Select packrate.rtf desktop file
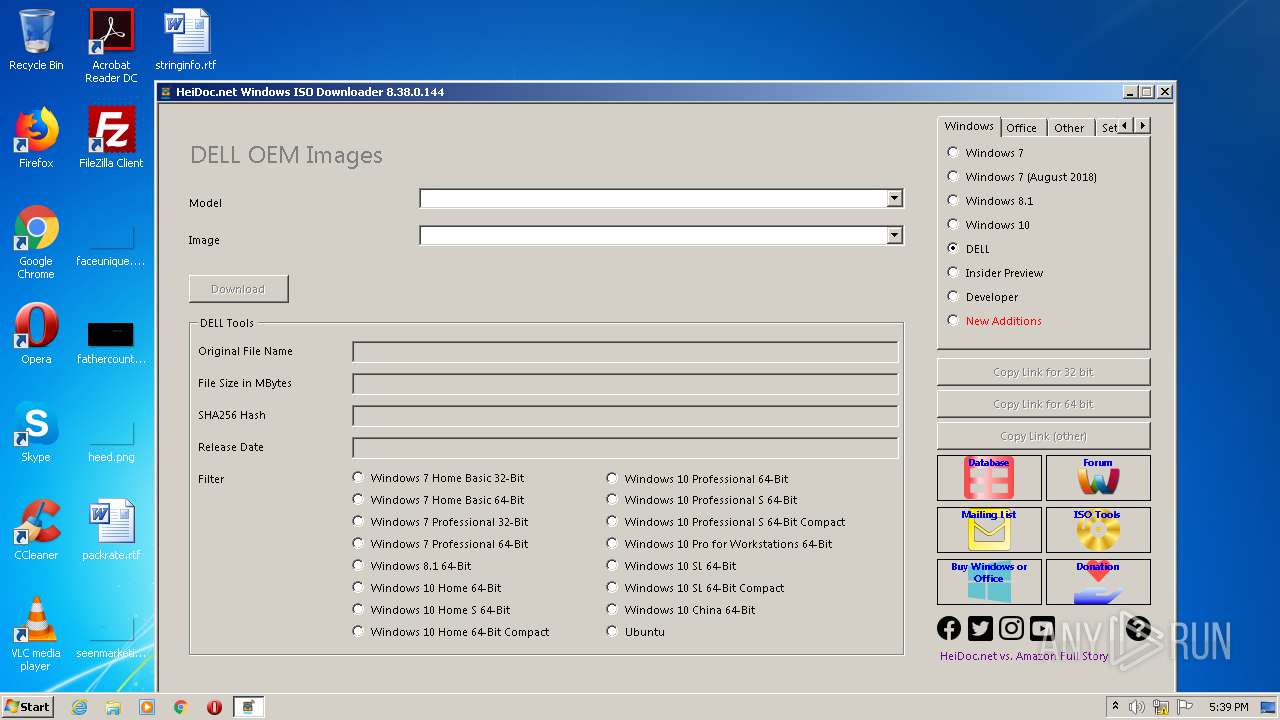This screenshot has width=1280, height=720. (x=111, y=530)
